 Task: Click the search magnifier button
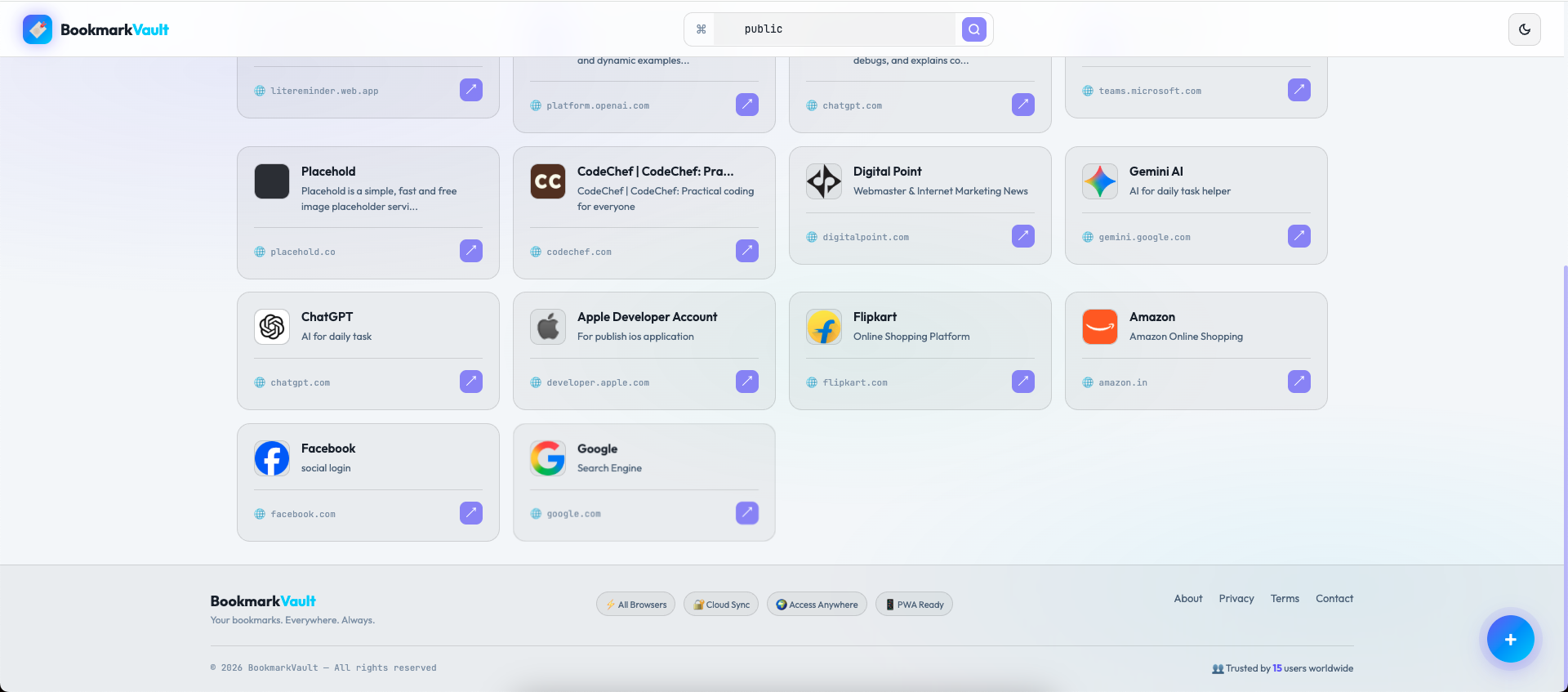[x=974, y=29]
